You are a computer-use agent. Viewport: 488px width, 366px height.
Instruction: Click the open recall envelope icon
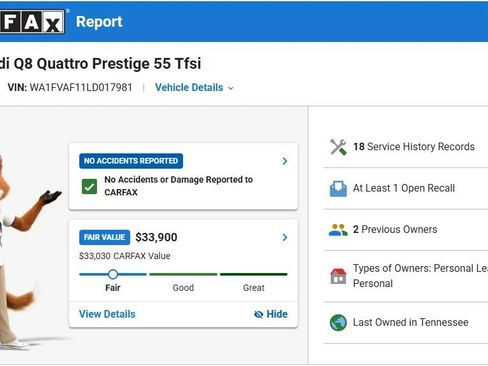[x=338, y=189]
